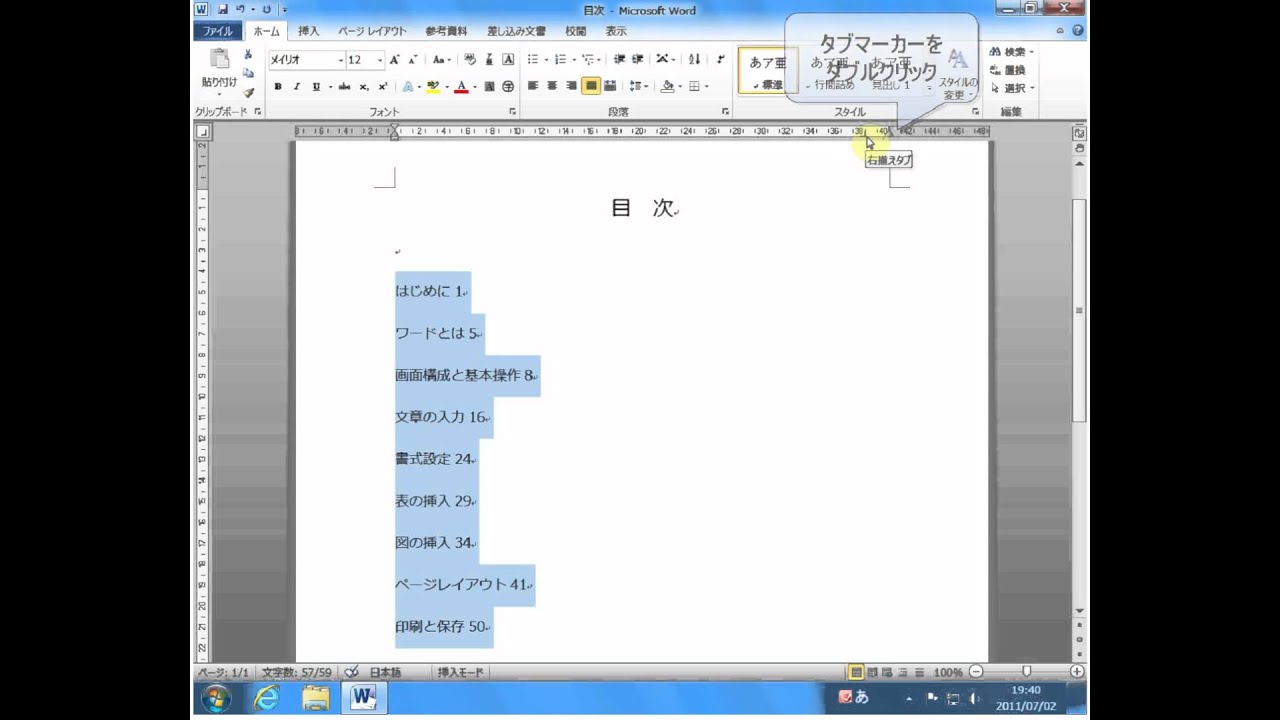
Task: Toggle Italic formatting
Action: pyautogui.click(x=296, y=86)
